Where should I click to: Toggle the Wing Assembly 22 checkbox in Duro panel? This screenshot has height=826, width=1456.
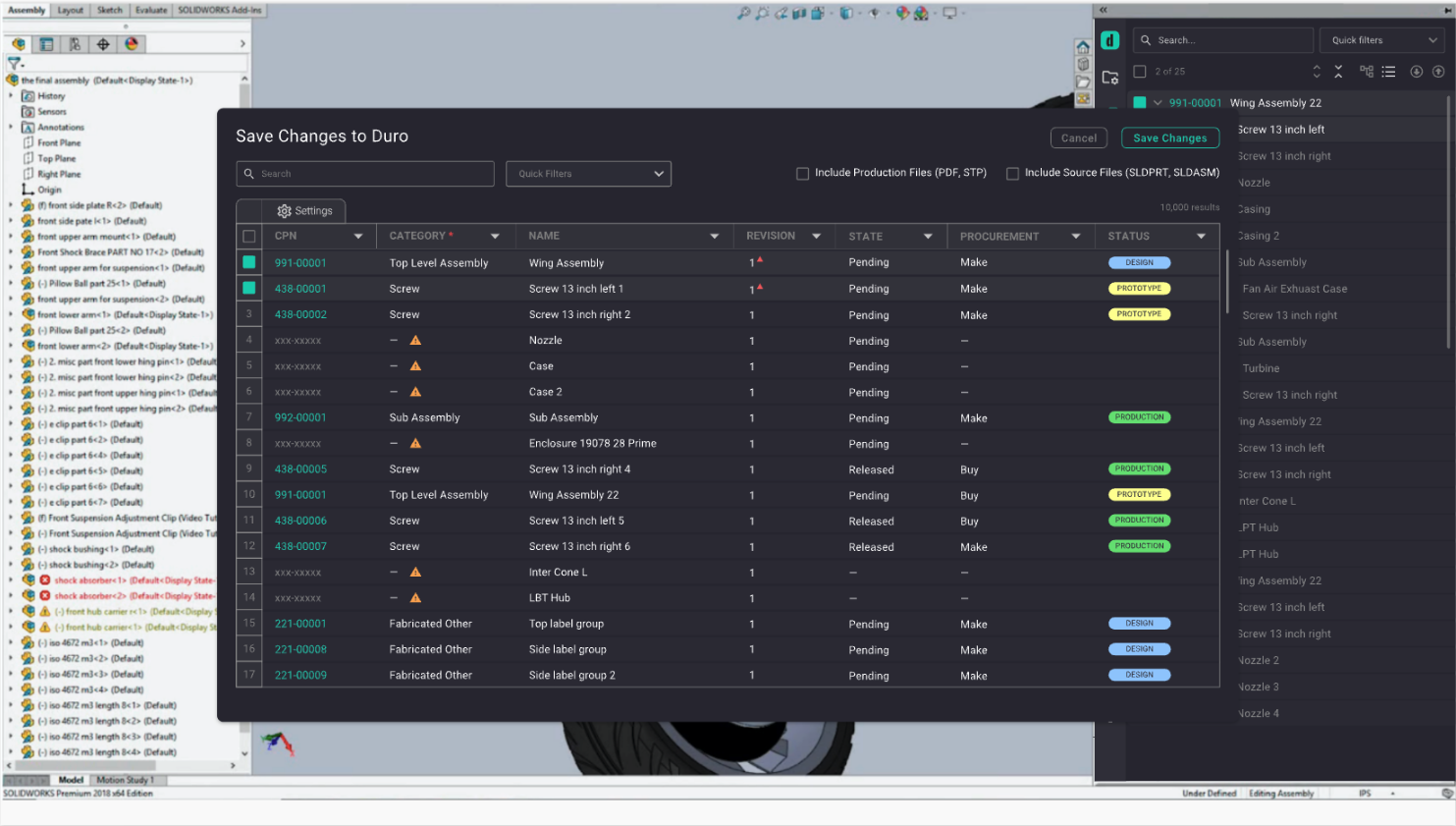(x=1140, y=102)
